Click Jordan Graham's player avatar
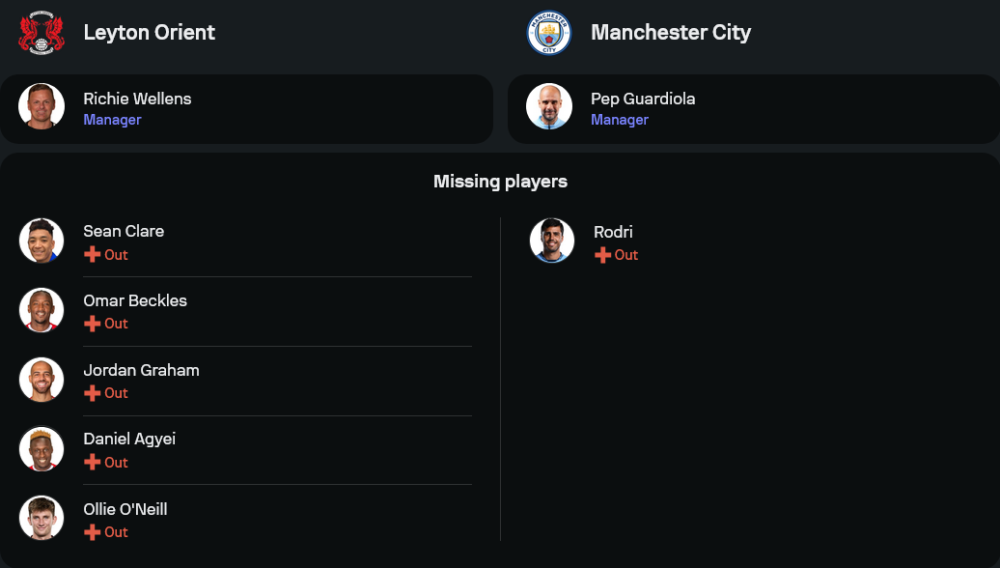This screenshot has width=1000, height=568. 42,380
